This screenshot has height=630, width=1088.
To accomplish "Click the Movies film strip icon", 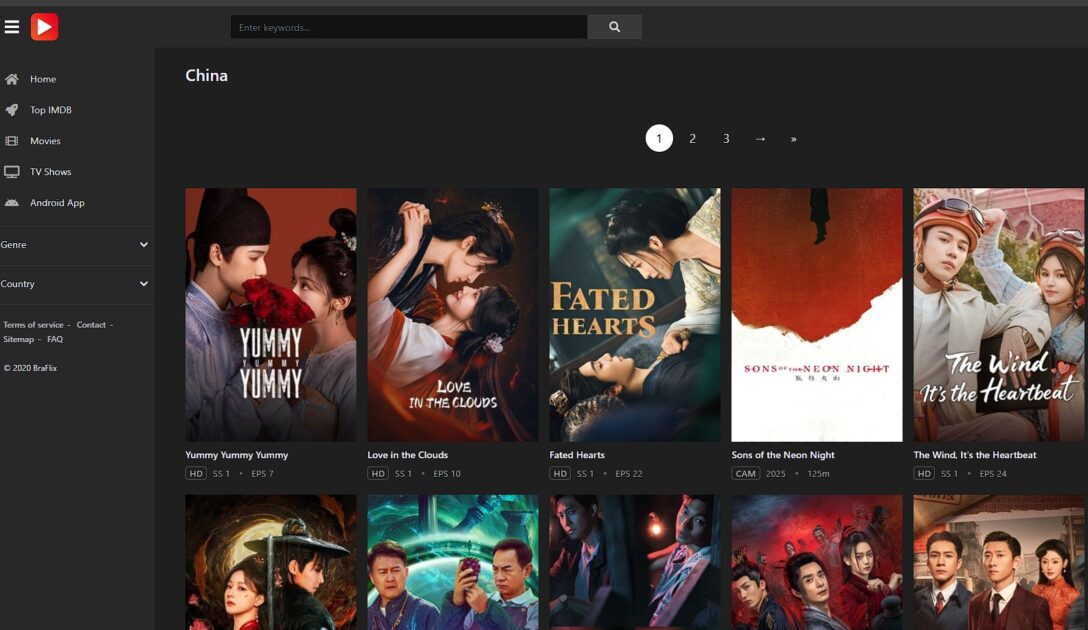I will click(12, 141).
